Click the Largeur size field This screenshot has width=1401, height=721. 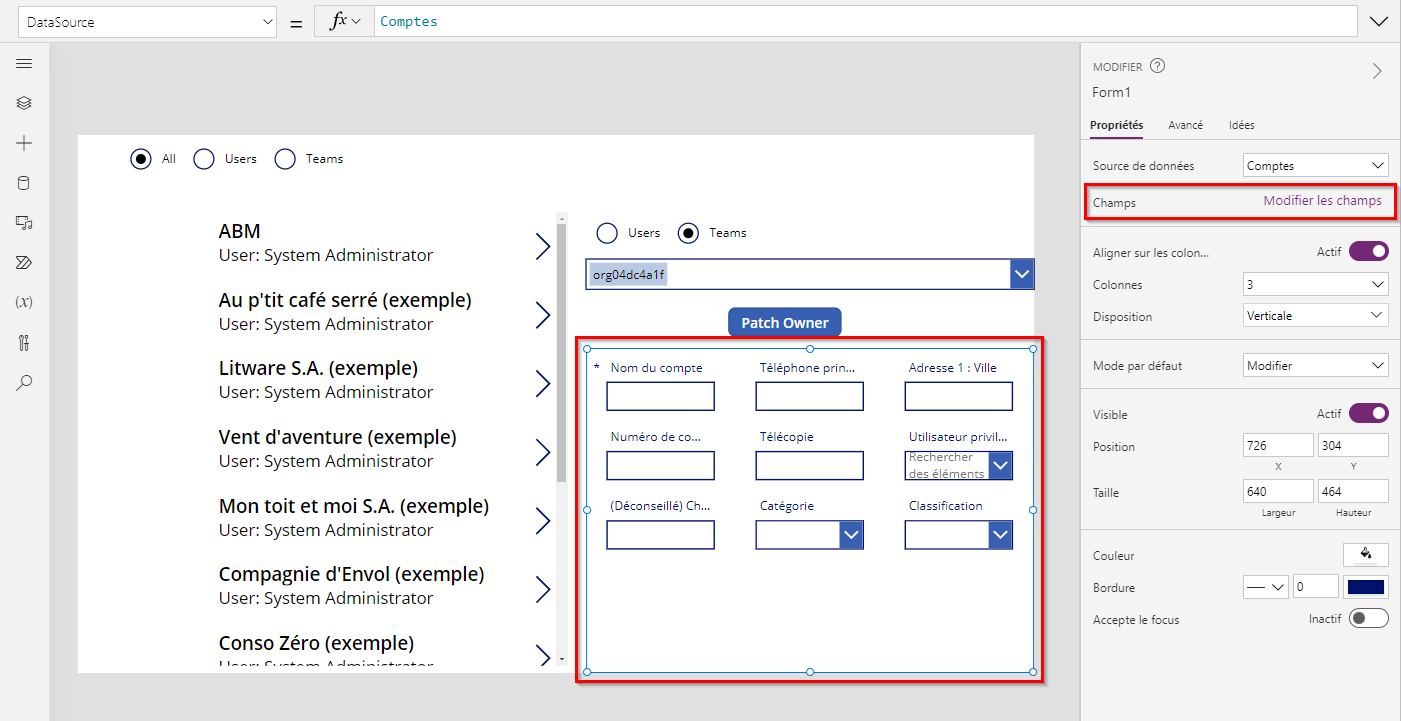coord(1278,491)
